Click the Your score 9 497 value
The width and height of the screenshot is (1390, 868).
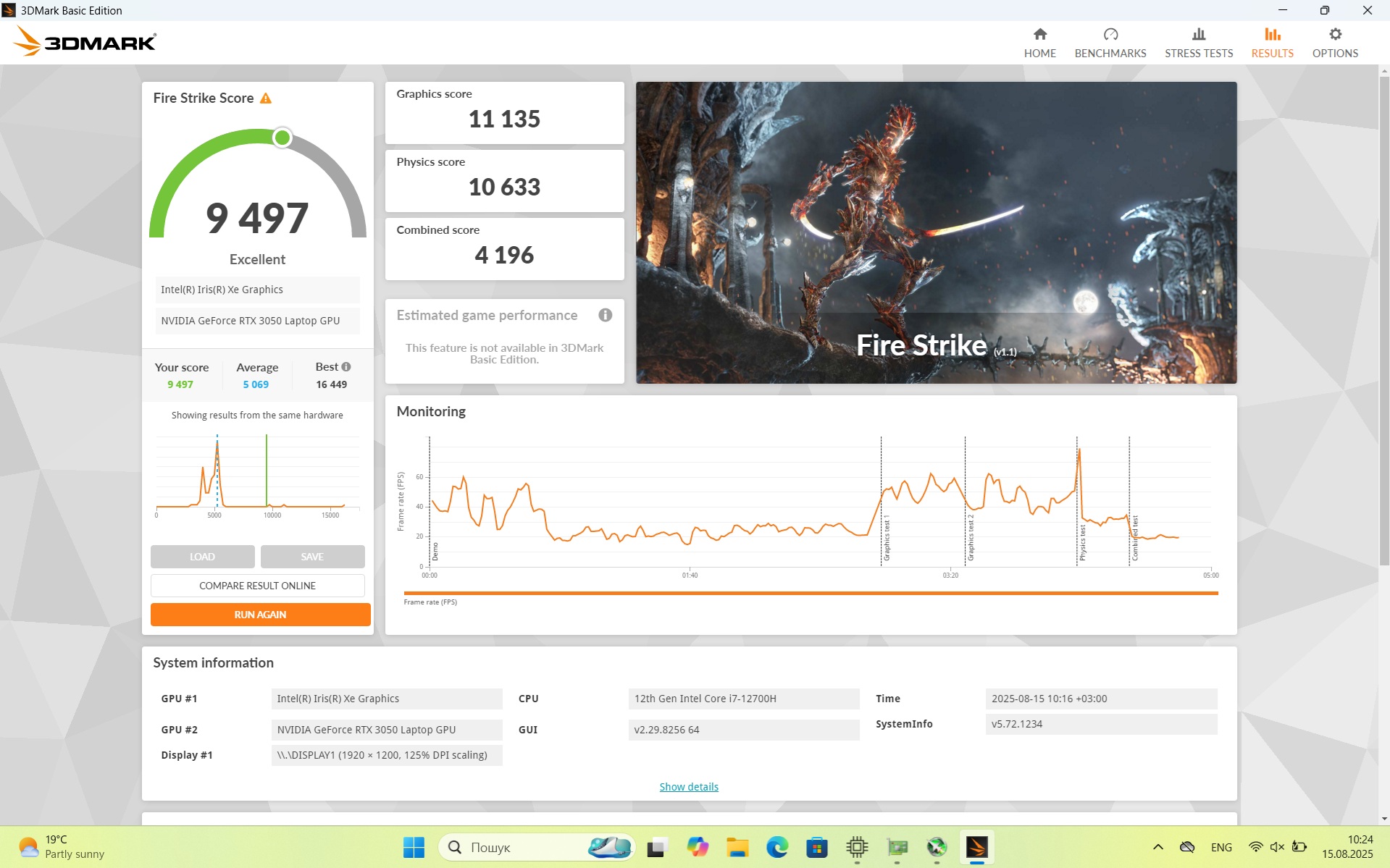tap(180, 384)
